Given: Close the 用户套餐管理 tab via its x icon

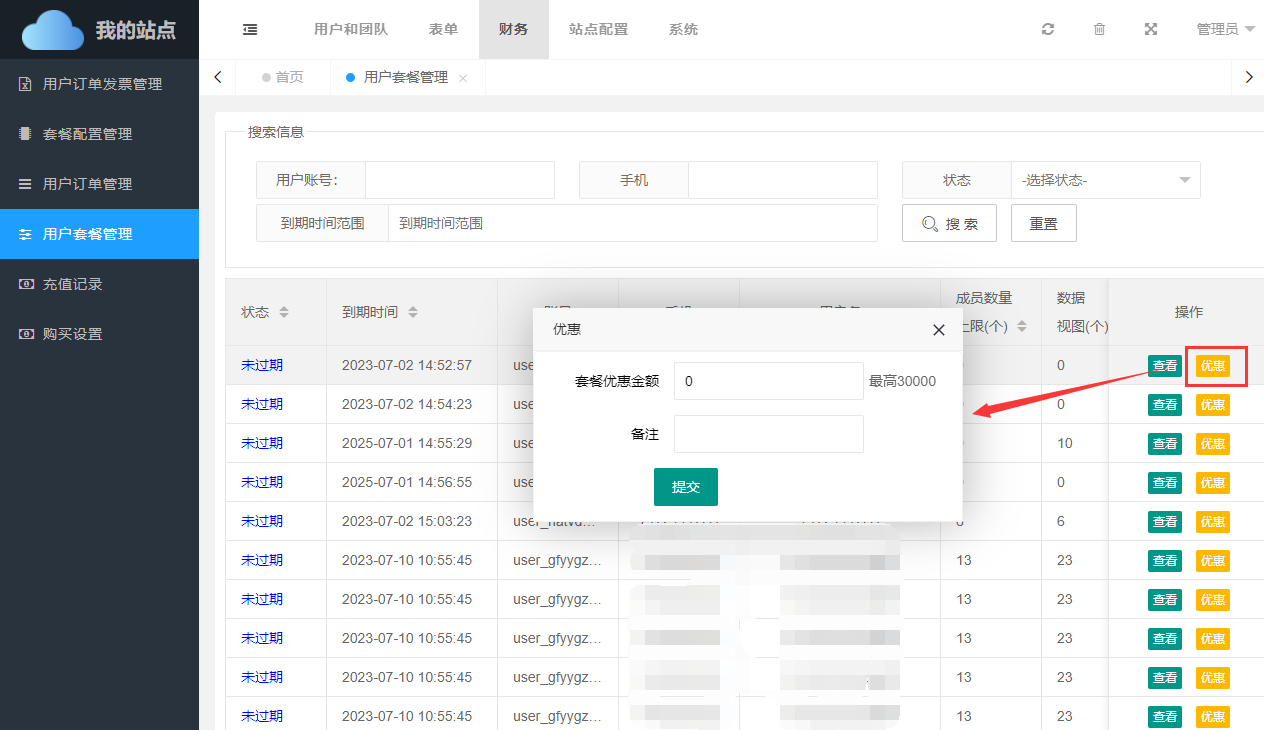Looking at the screenshot, I should (x=463, y=78).
